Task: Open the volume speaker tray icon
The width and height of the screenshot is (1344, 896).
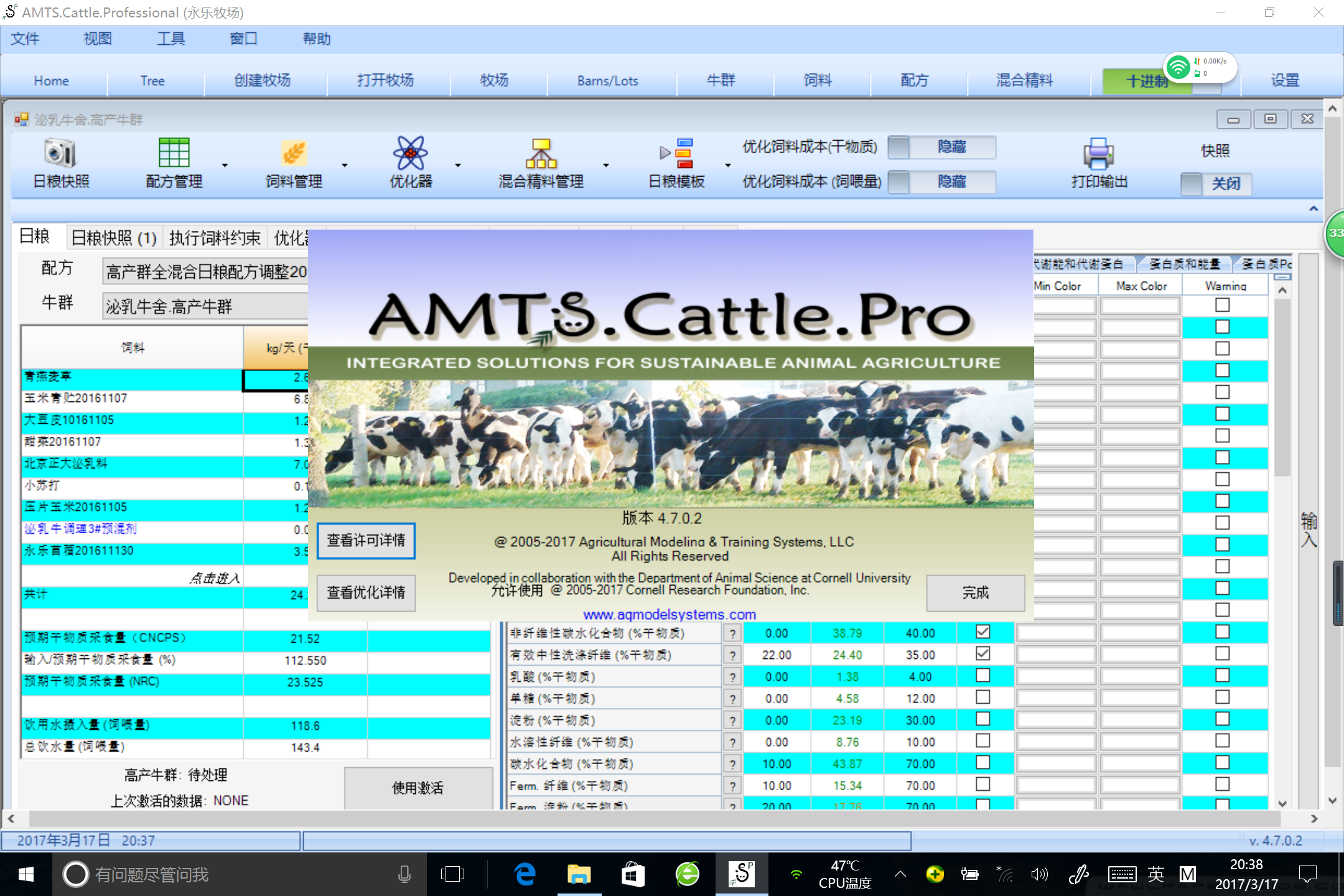Action: 1039,874
